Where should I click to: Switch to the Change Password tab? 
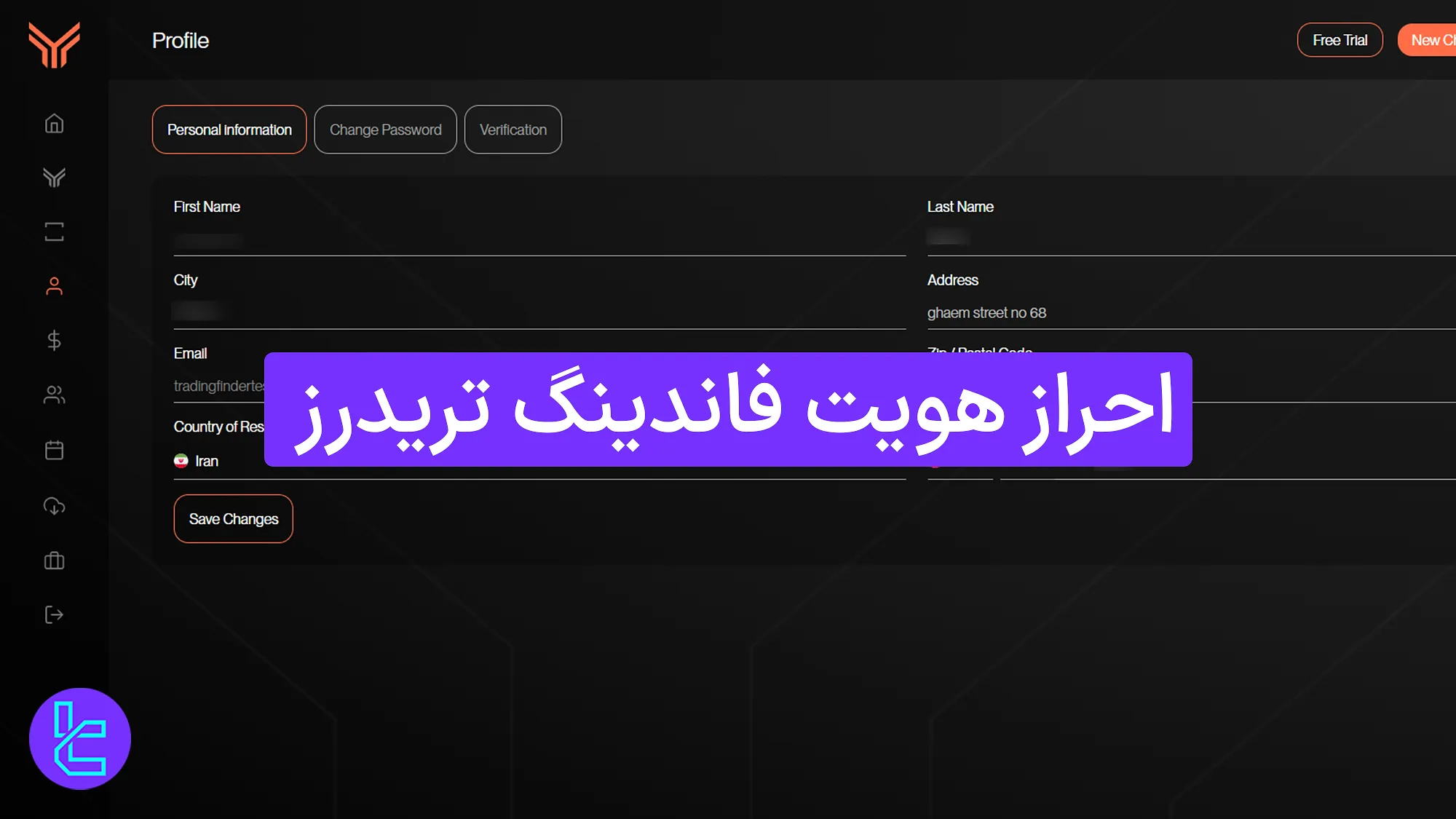(385, 130)
